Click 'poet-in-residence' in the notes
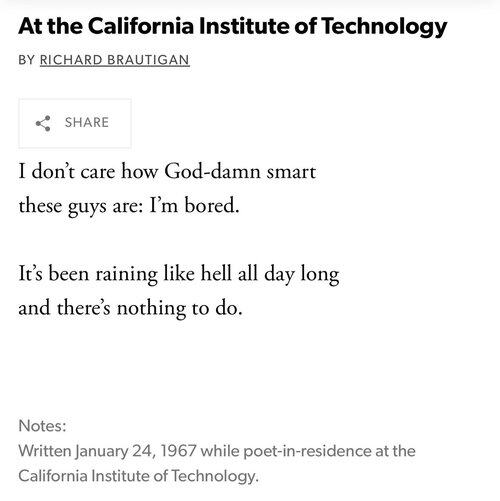This screenshot has width=500, height=501. tap(307, 451)
